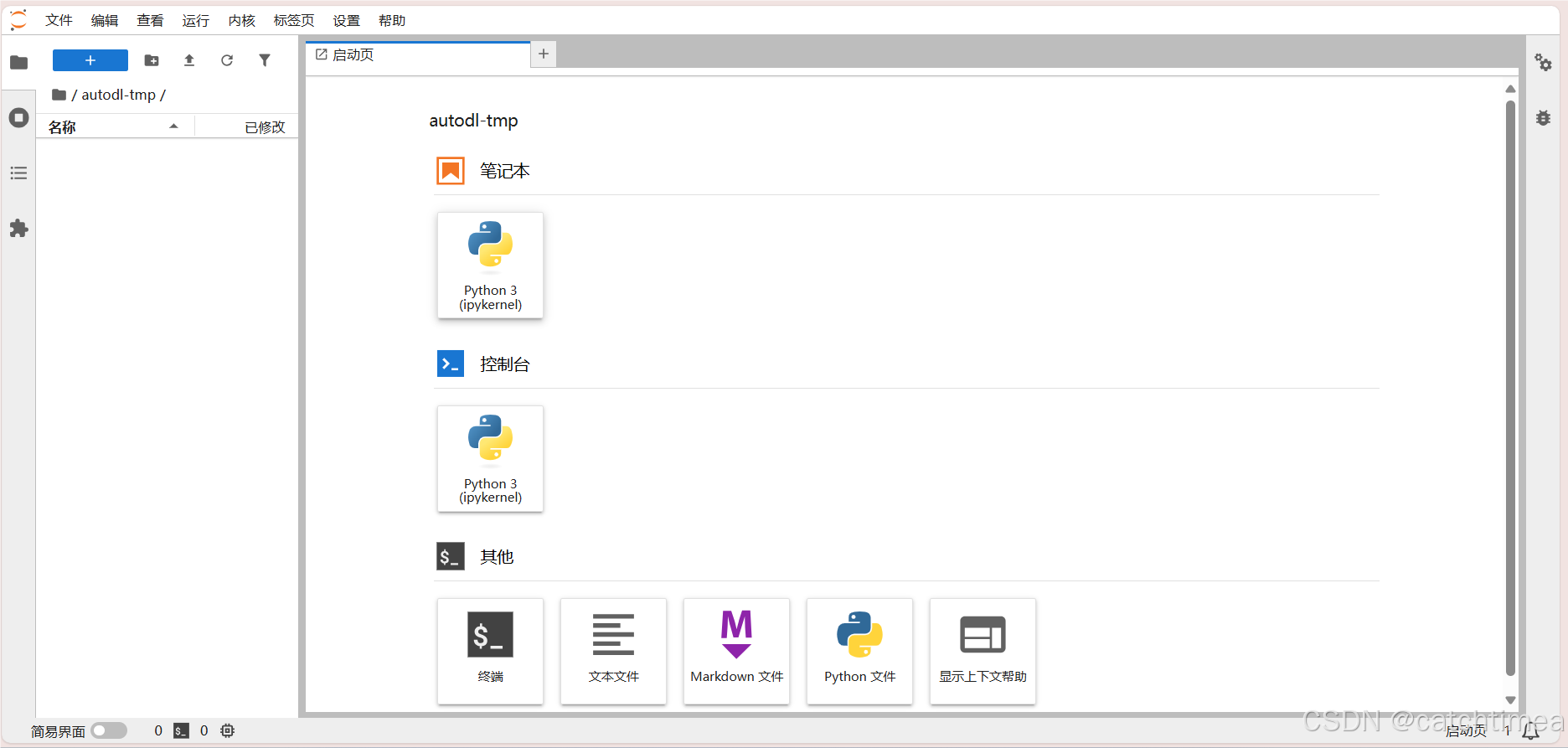Click the Jupyter logo icon
Screen dimensions: 1568x748
[x=18, y=19]
